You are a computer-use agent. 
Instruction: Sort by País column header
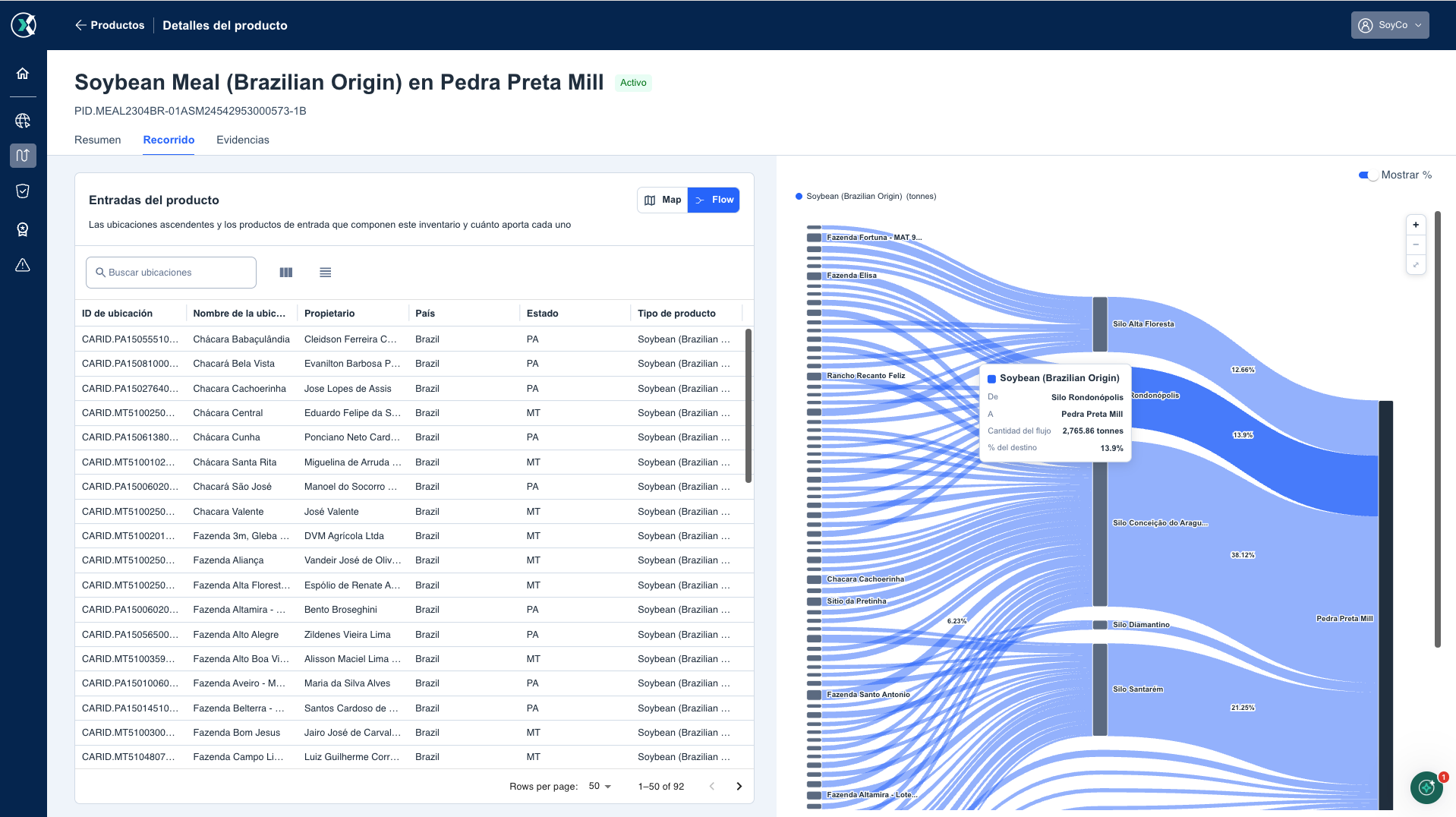(425, 314)
